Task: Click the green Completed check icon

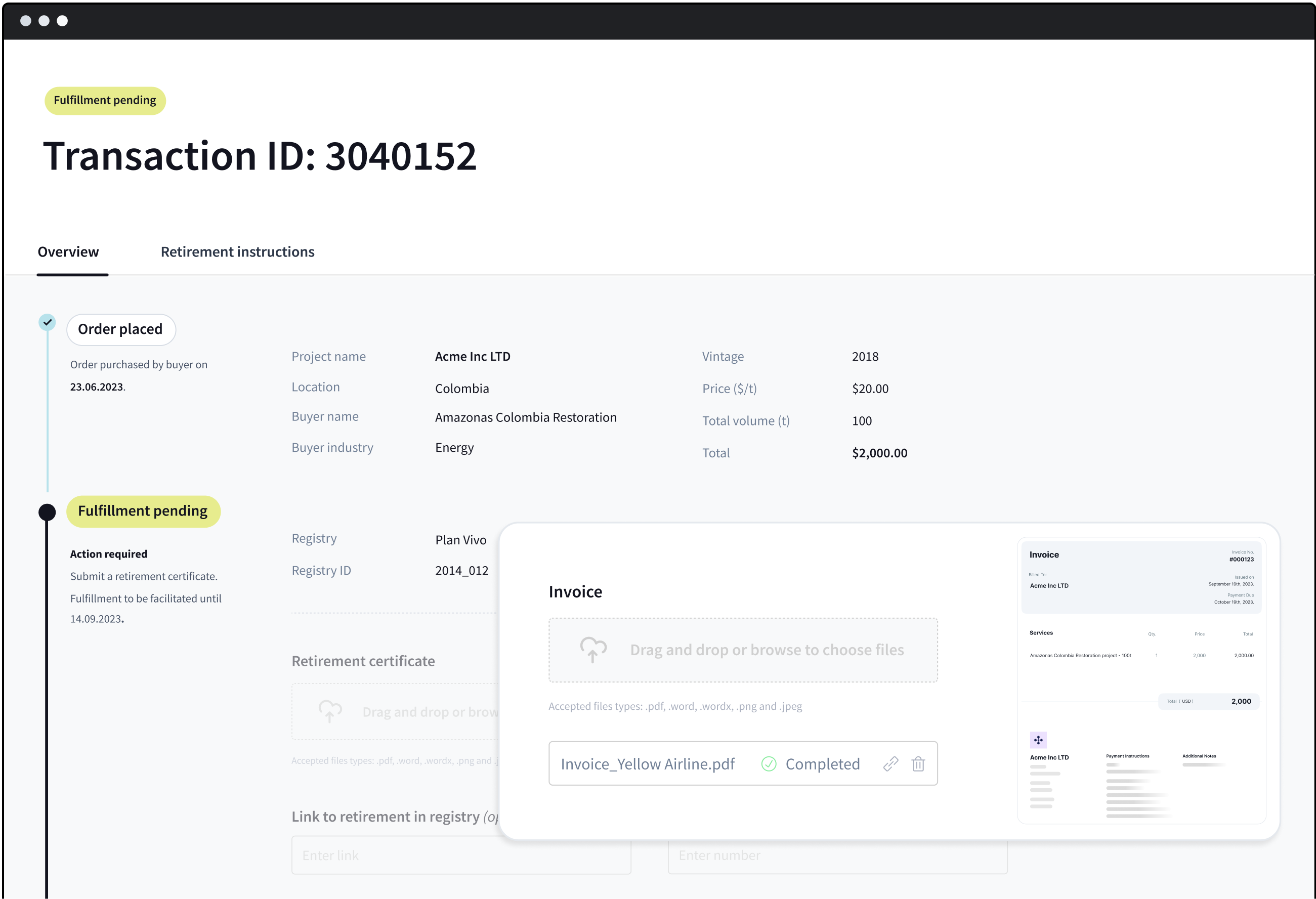Action: pyautogui.click(x=769, y=764)
